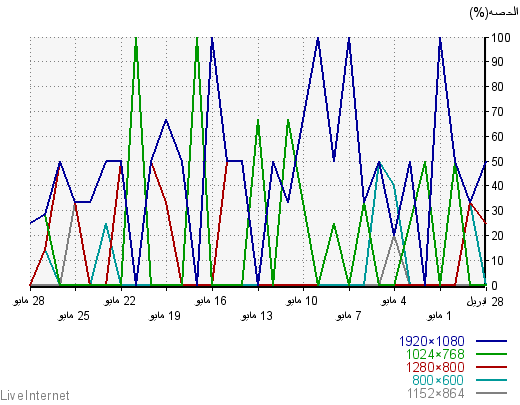Screen dimensions: 520x405
Task: Click the gray 1152×864 legend line
Action: click(x=491, y=393)
